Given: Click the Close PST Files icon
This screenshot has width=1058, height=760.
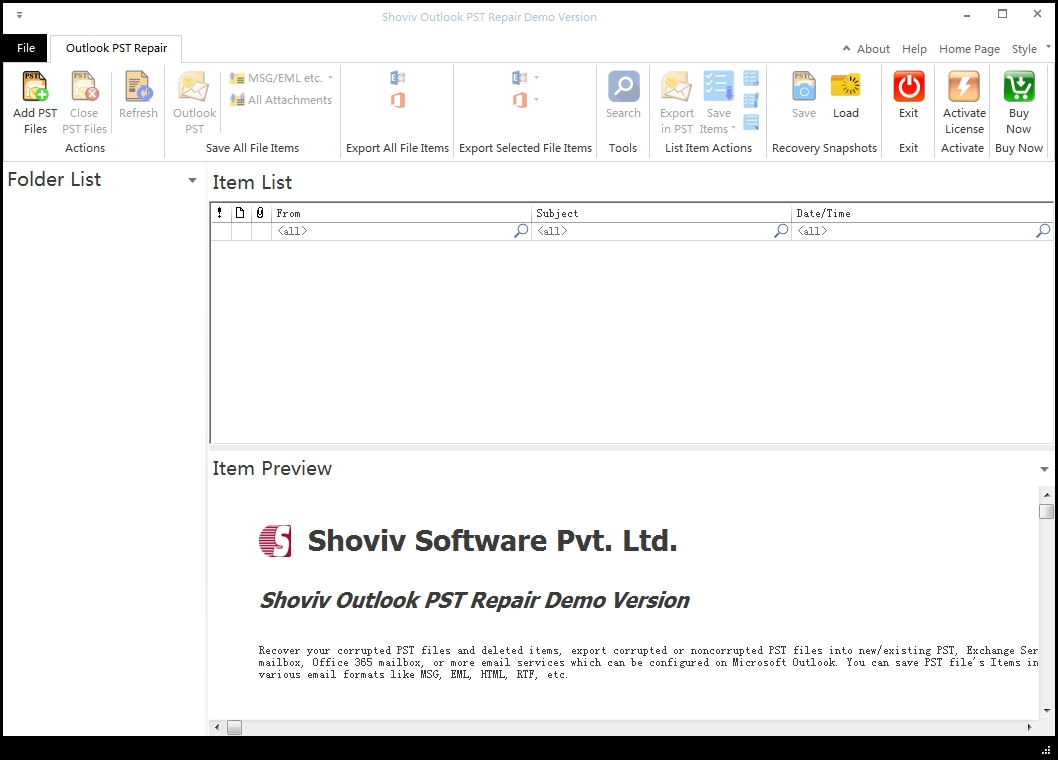Looking at the screenshot, I should (84, 86).
